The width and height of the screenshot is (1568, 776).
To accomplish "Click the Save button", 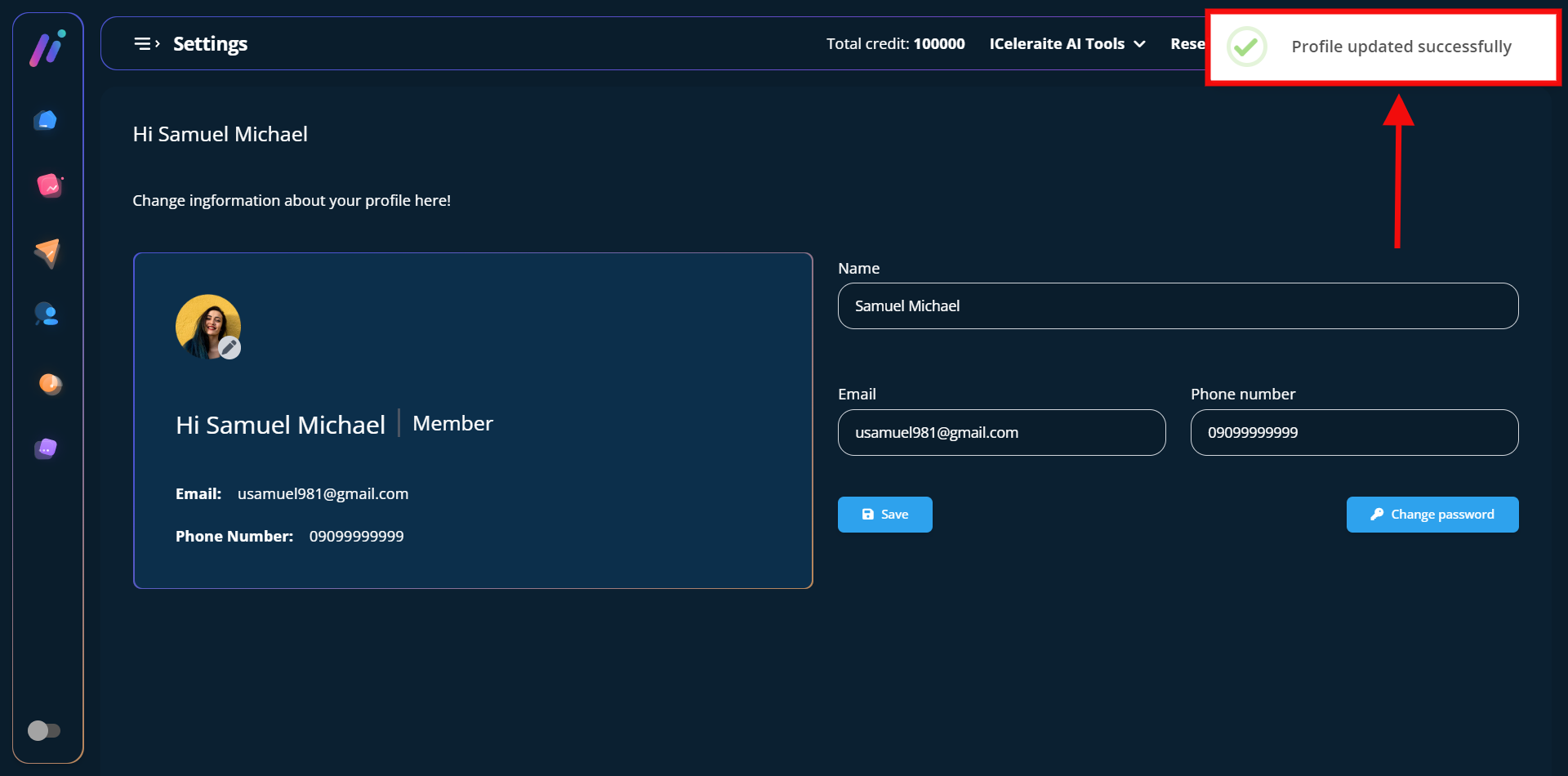I will [x=884, y=515].
